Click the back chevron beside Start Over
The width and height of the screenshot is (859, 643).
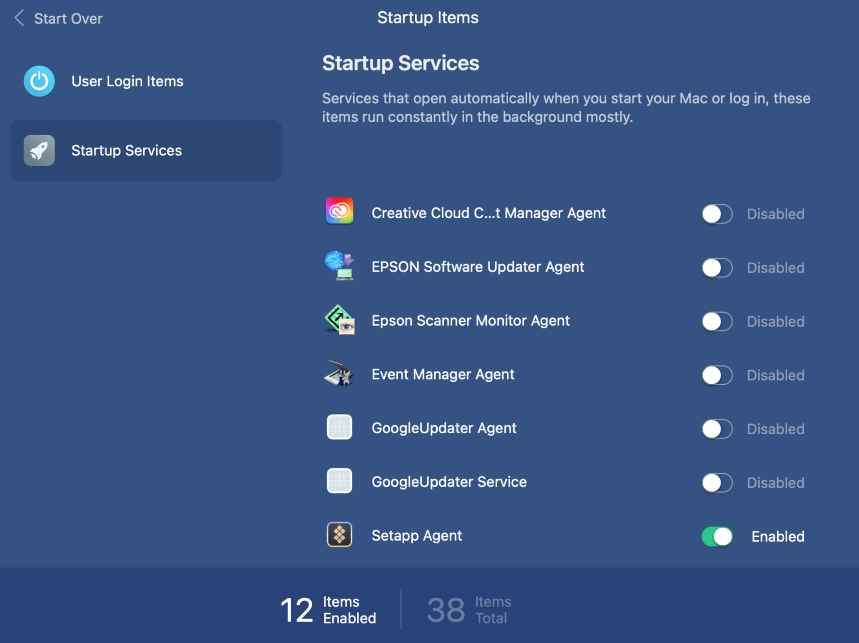pos(19,18)
